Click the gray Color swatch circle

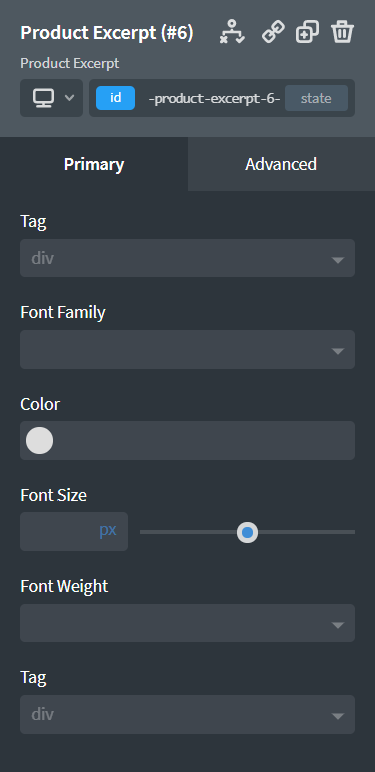click(x=39, y=440)
